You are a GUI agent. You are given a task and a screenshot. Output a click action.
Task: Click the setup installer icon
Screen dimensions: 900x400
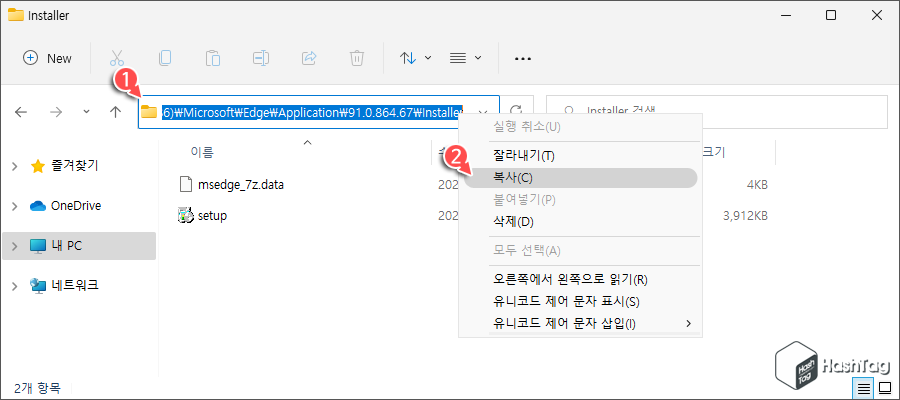point(186,216)
